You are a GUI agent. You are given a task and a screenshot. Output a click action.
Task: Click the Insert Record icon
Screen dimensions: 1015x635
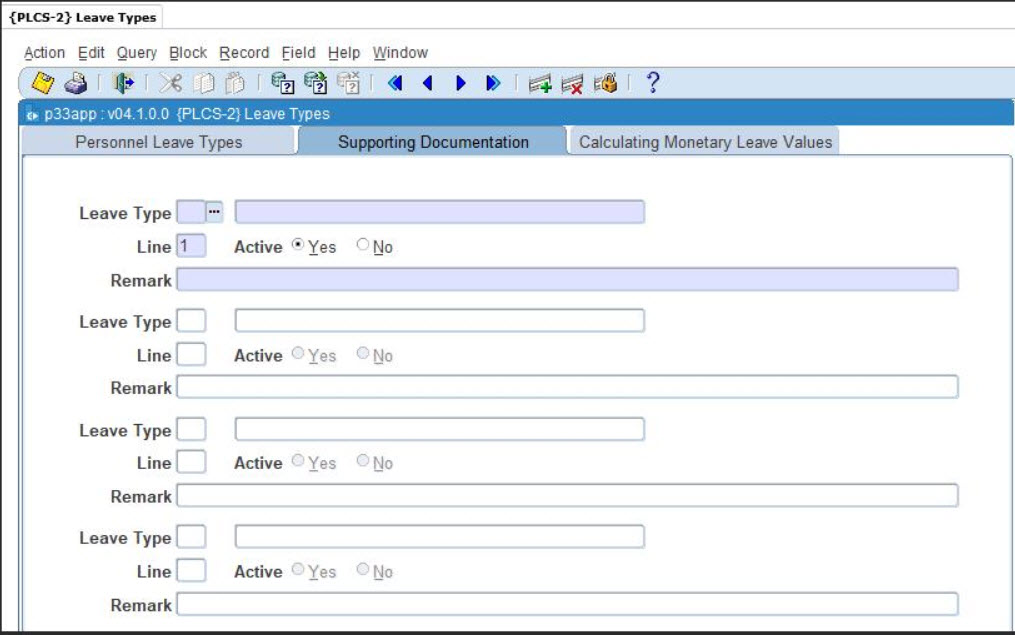point(540,84)
